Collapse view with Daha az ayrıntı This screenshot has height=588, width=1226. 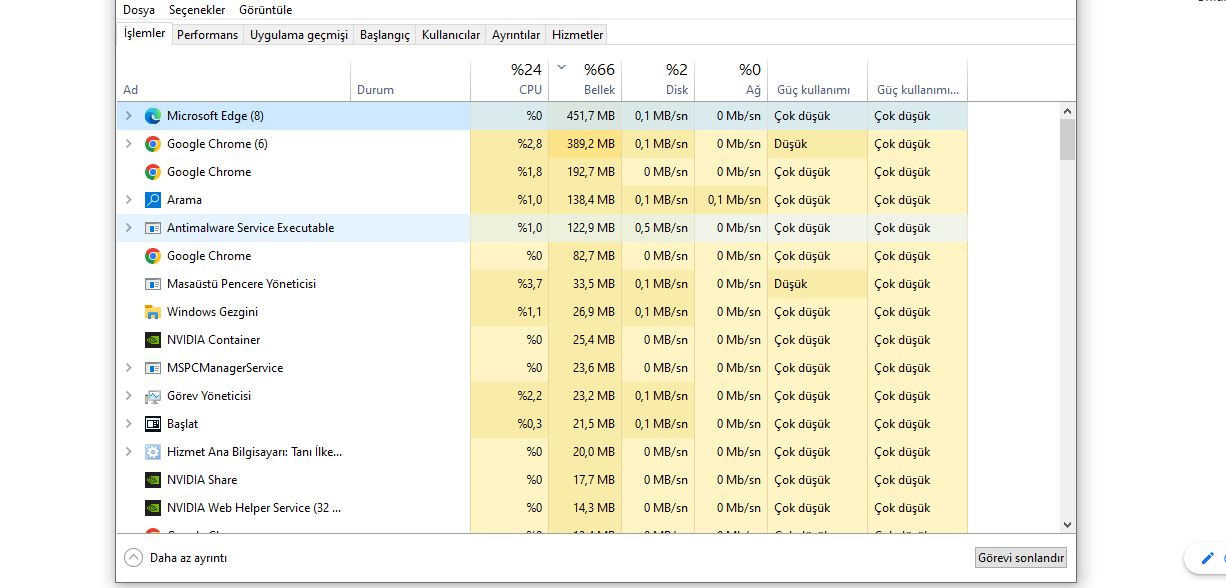[x=176, y=558]
